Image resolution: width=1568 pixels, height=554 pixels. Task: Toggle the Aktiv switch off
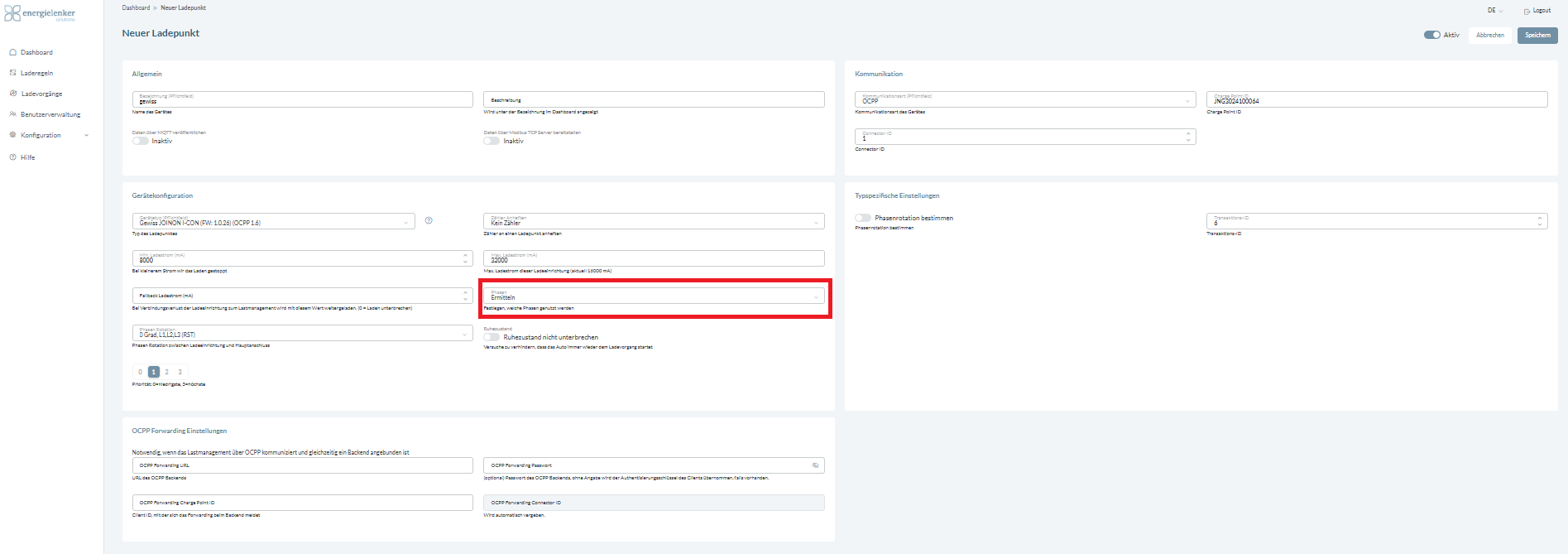click(x=1431, y=35)
